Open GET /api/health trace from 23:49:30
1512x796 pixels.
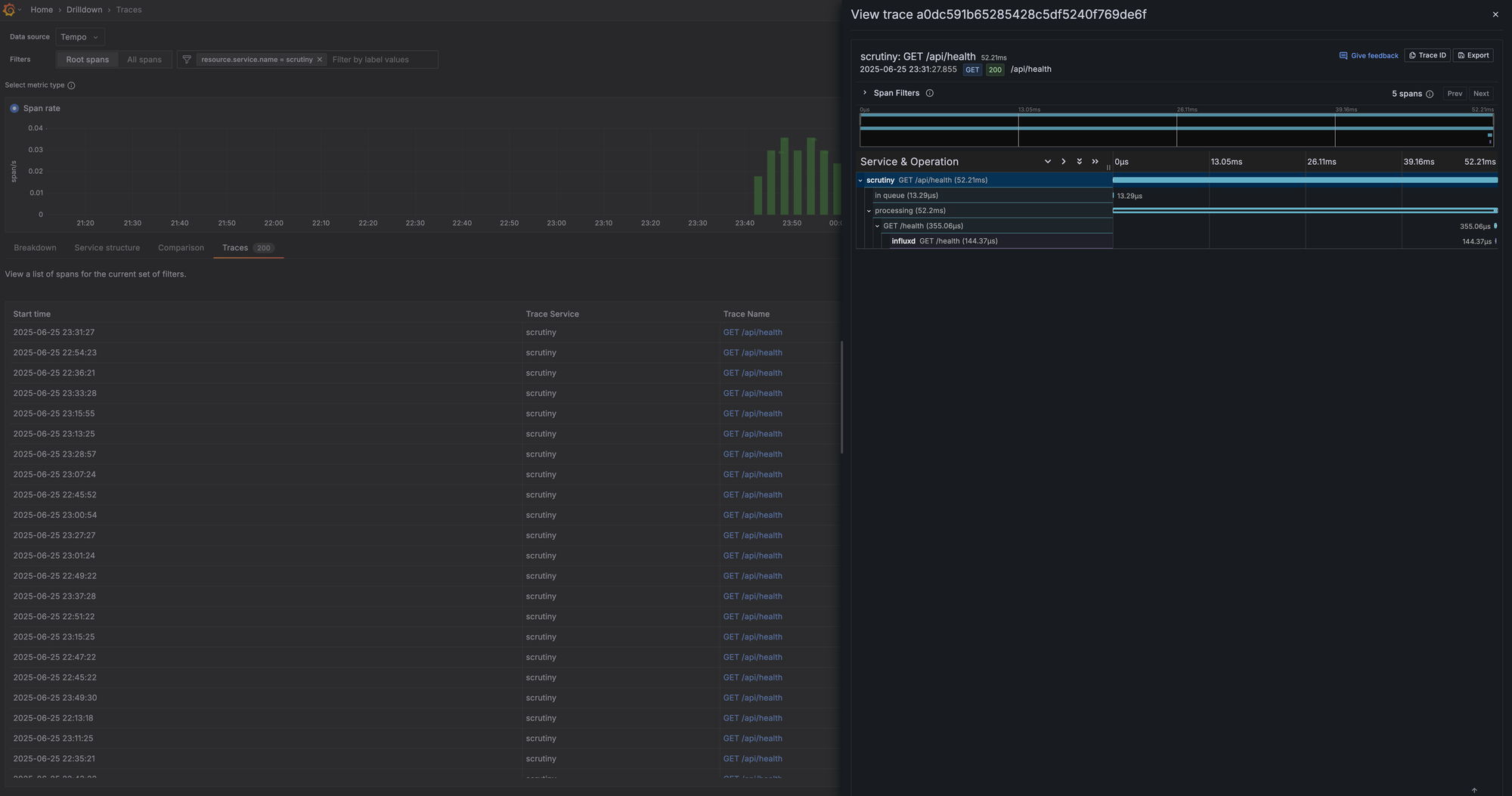pyautogui.click(x=752, y=698)
